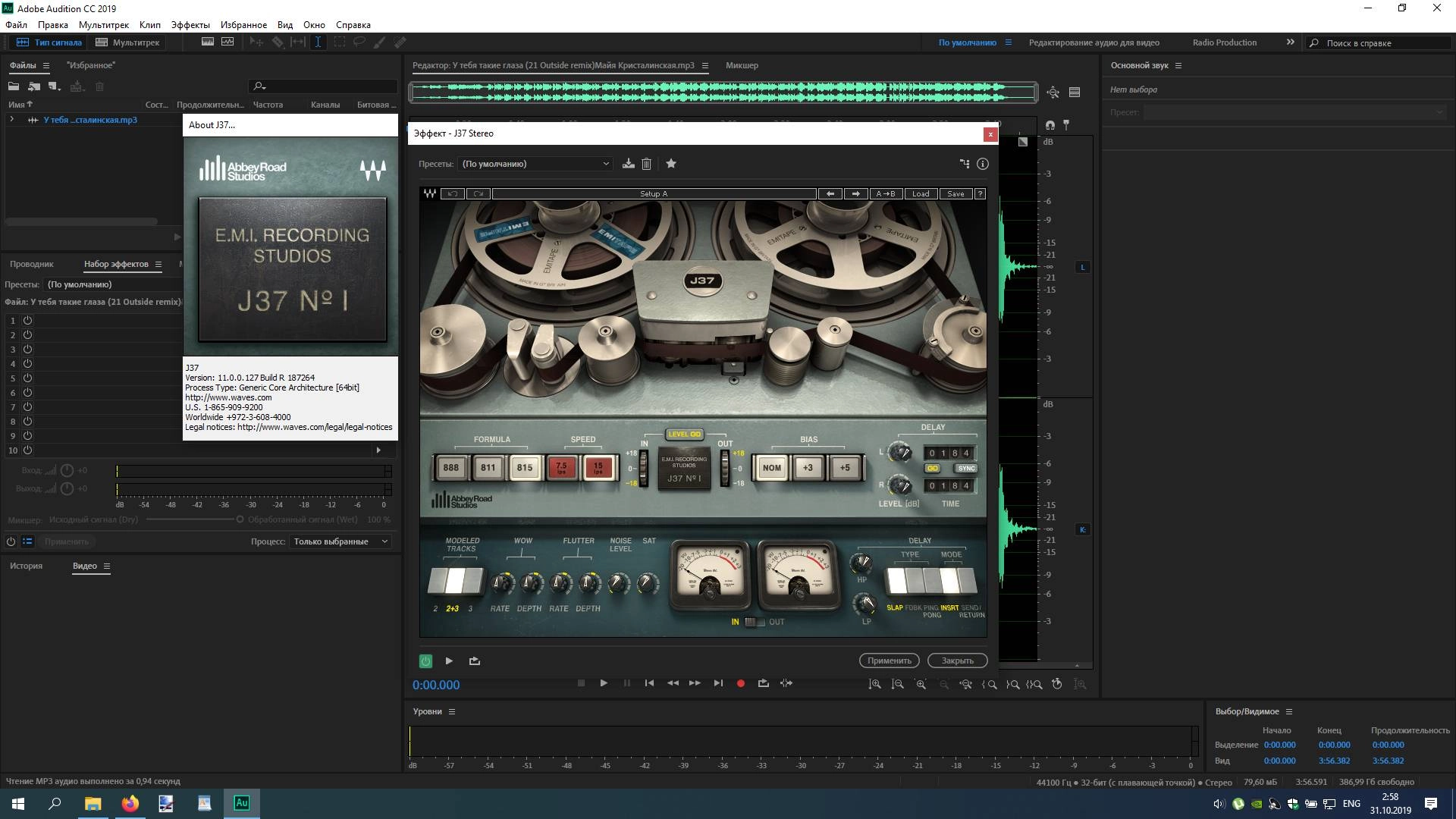The height and width of the screenshot is (819, 1456).
Task: Toggle loop export icon in effect window
Action: coord(475,661)
